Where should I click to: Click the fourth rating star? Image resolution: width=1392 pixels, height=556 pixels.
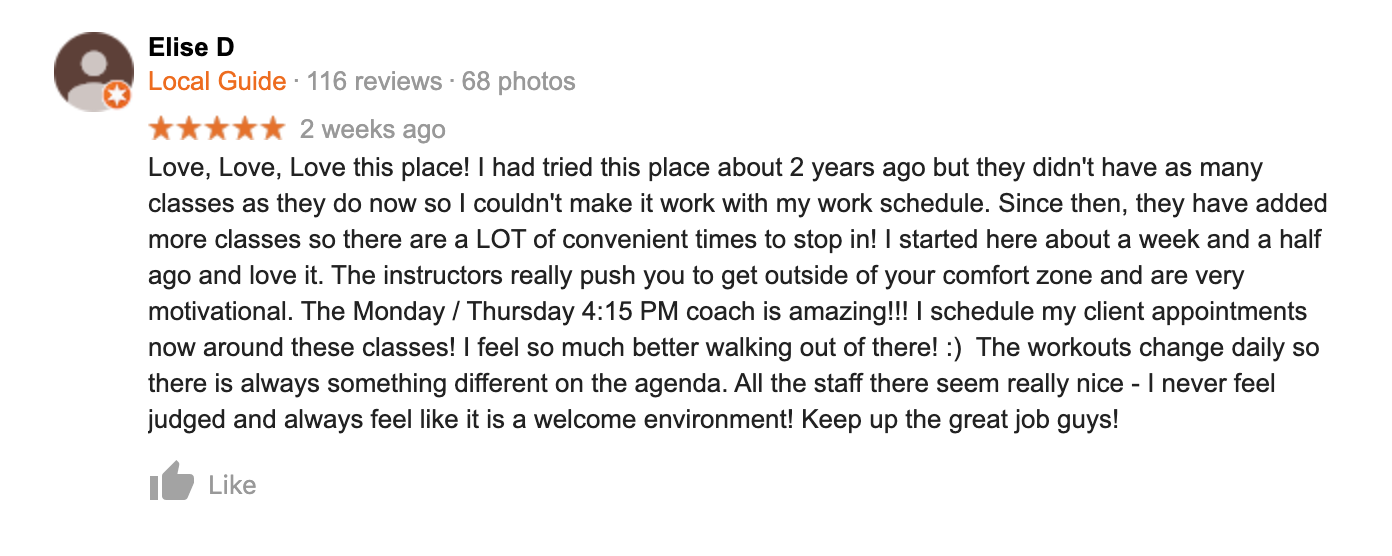coord(245,129)
